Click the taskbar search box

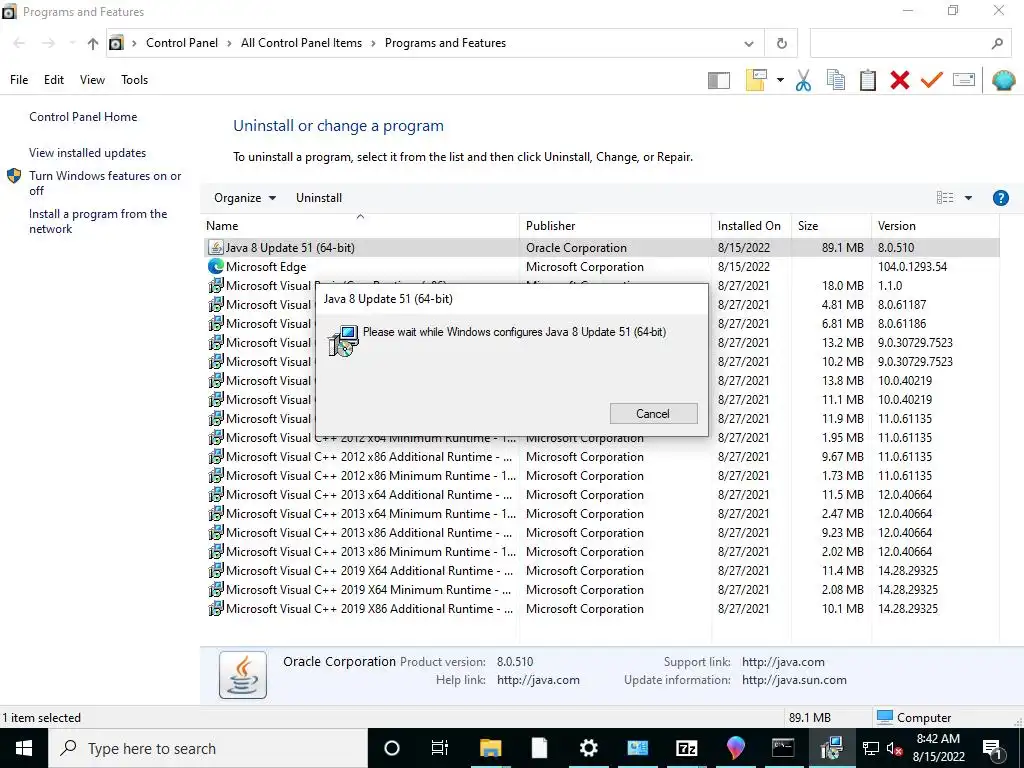pyautogui.click(x=208, y=748)
